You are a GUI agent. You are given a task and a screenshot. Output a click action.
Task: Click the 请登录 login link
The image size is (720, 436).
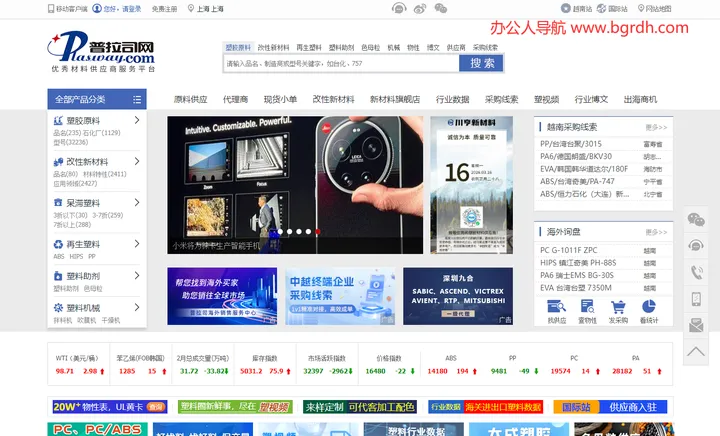tap(131, 9)
